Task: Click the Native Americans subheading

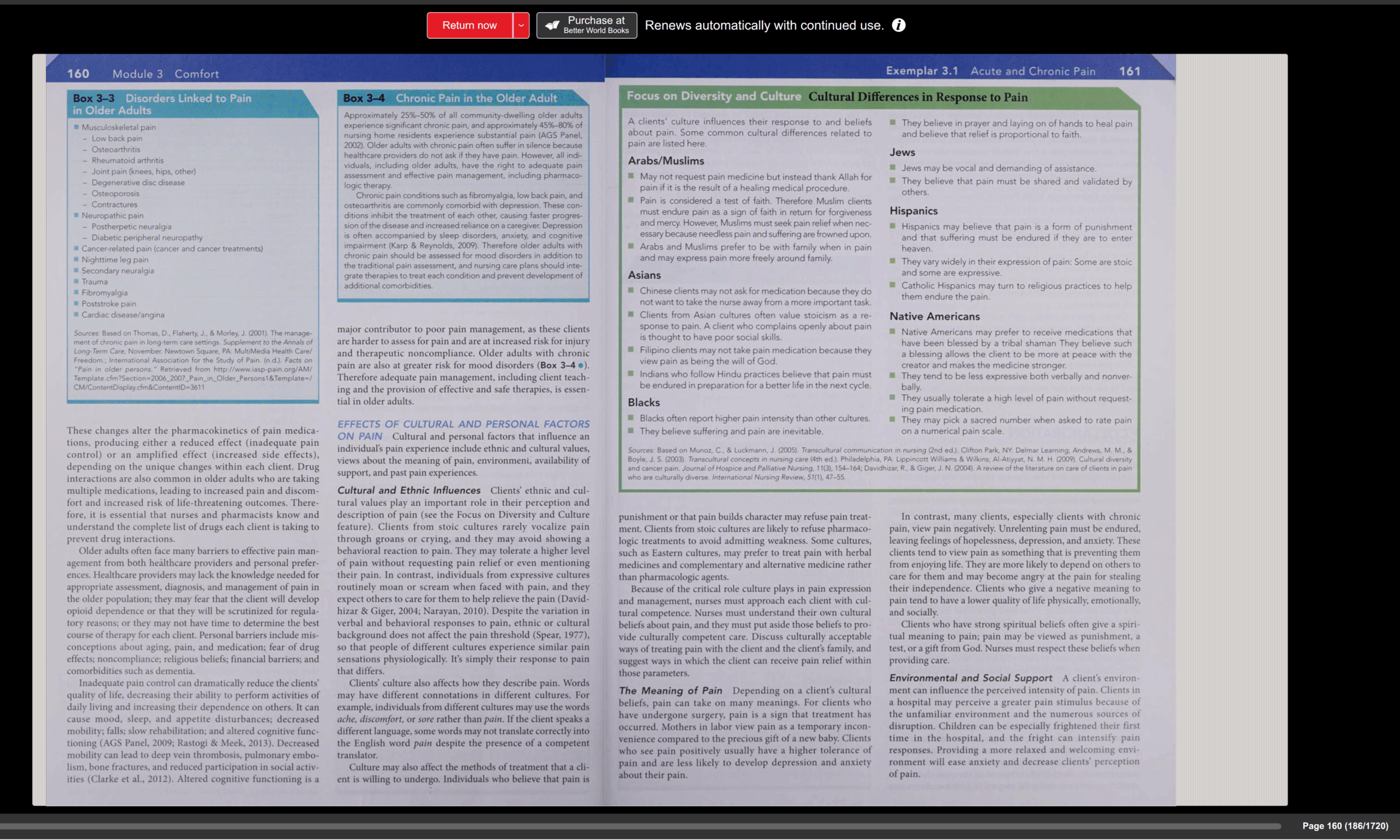Action: click(x=934, y=317)
